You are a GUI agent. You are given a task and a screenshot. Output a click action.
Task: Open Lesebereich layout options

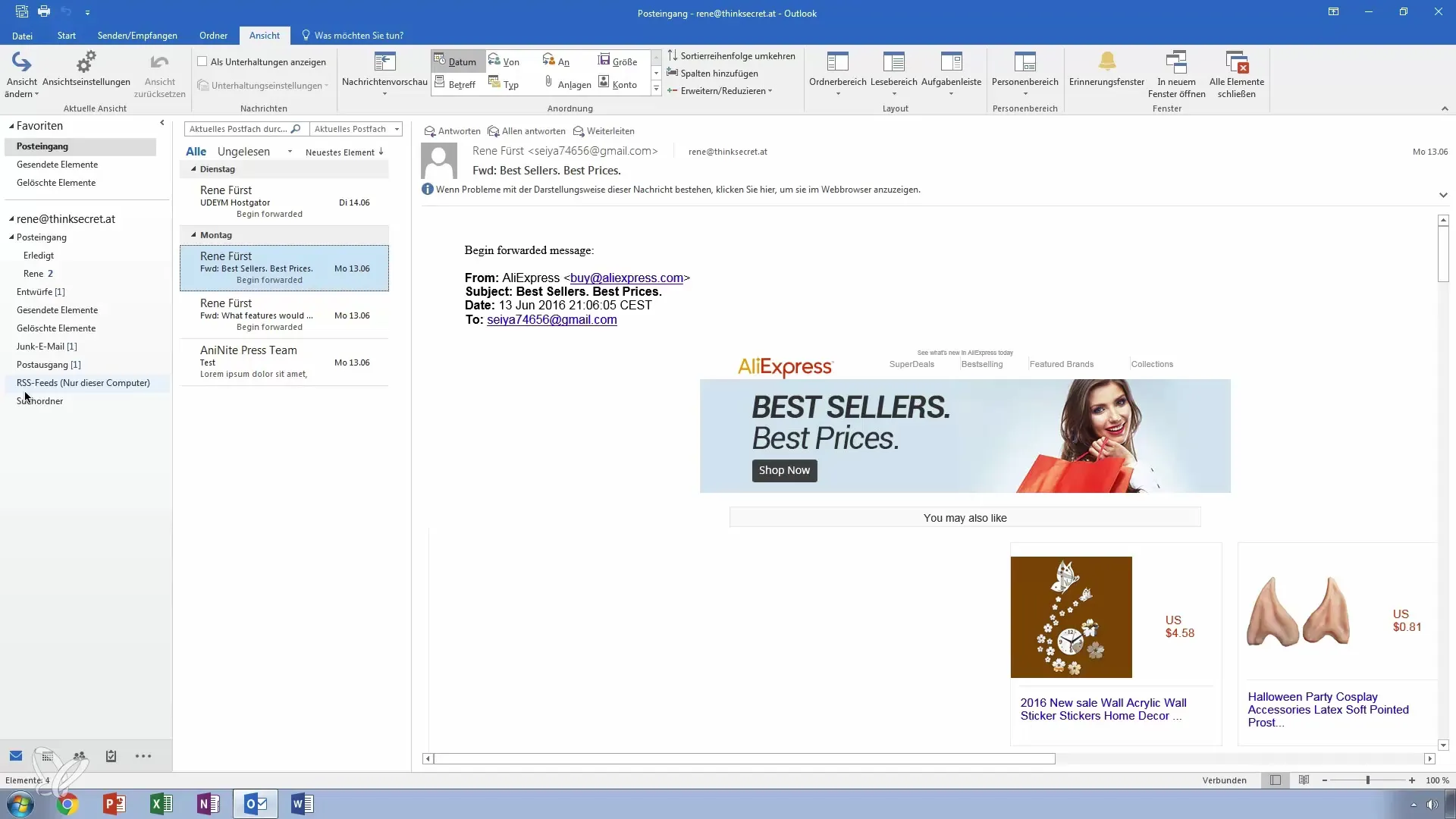894,75
